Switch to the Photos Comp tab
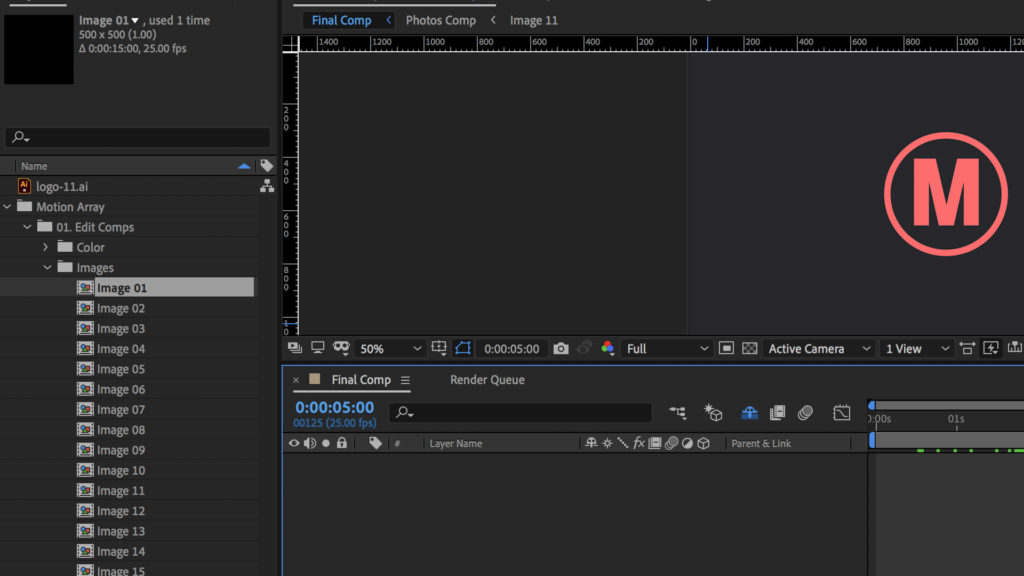1024x576 pixels. click(440, 20)
